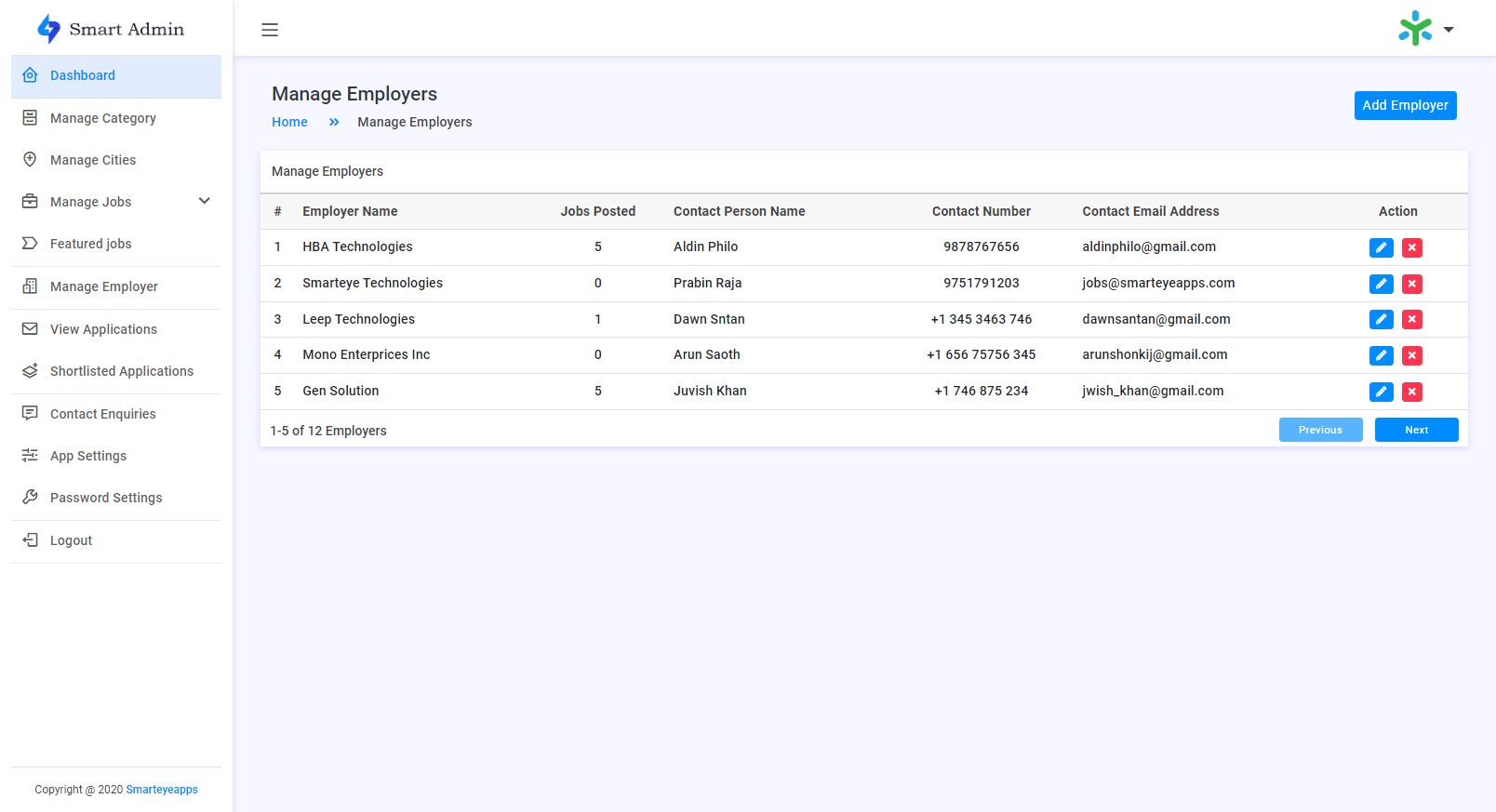
Task: Expand the Manage Jobs submenu chevron
Action: pos(205,201)
